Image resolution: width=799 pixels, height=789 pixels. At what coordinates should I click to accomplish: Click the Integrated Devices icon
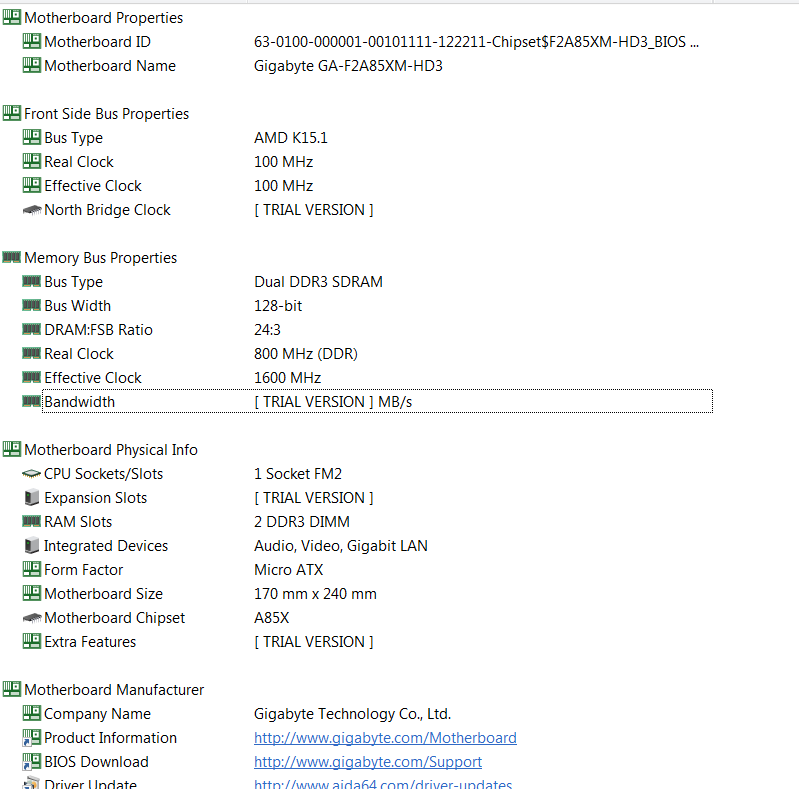tap(32, 545)
